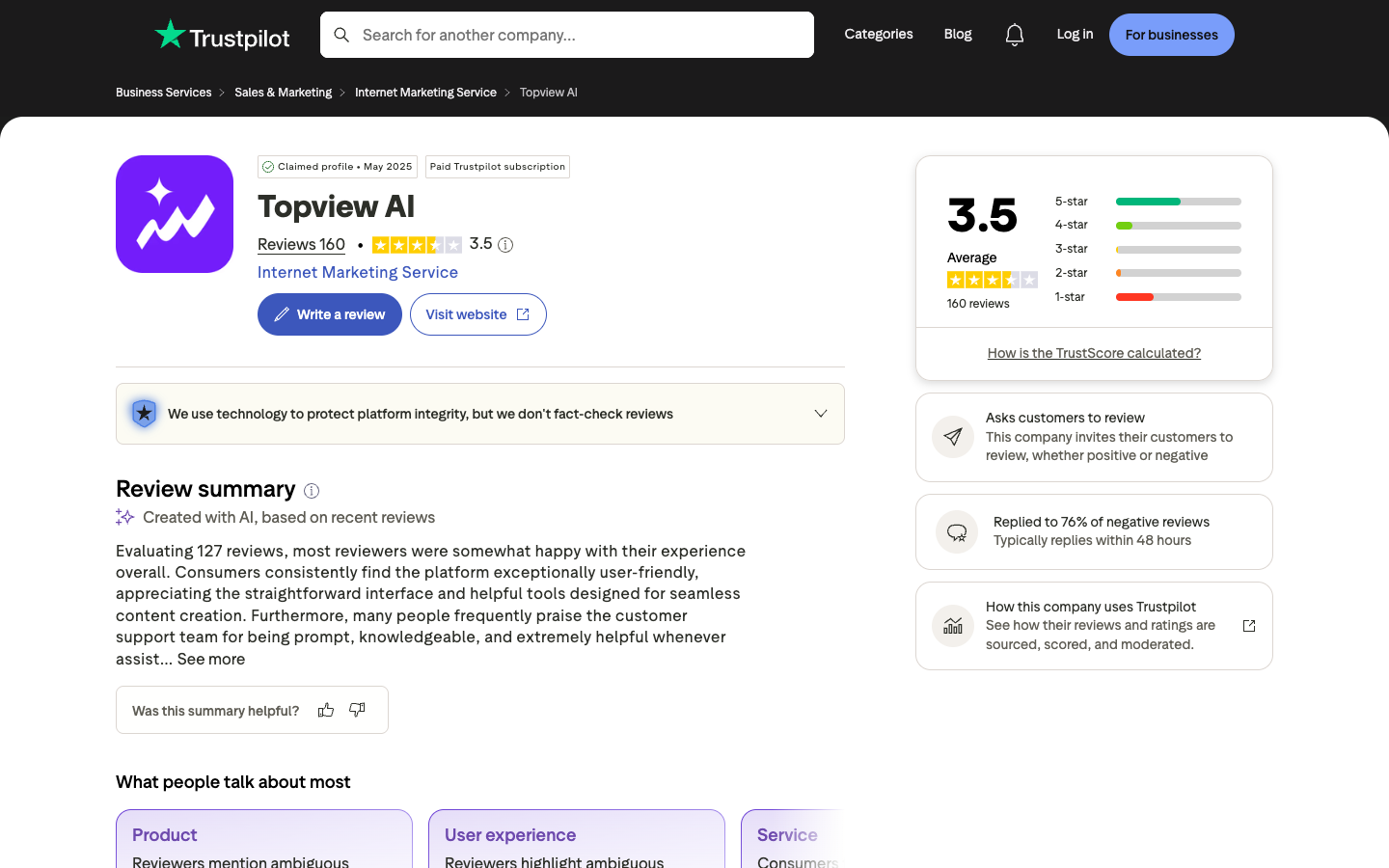This screenshot has width=1389, height=868.
Task: Click the info icon beside Review summary
Action: pyautogui.click(x=312, y=491)
